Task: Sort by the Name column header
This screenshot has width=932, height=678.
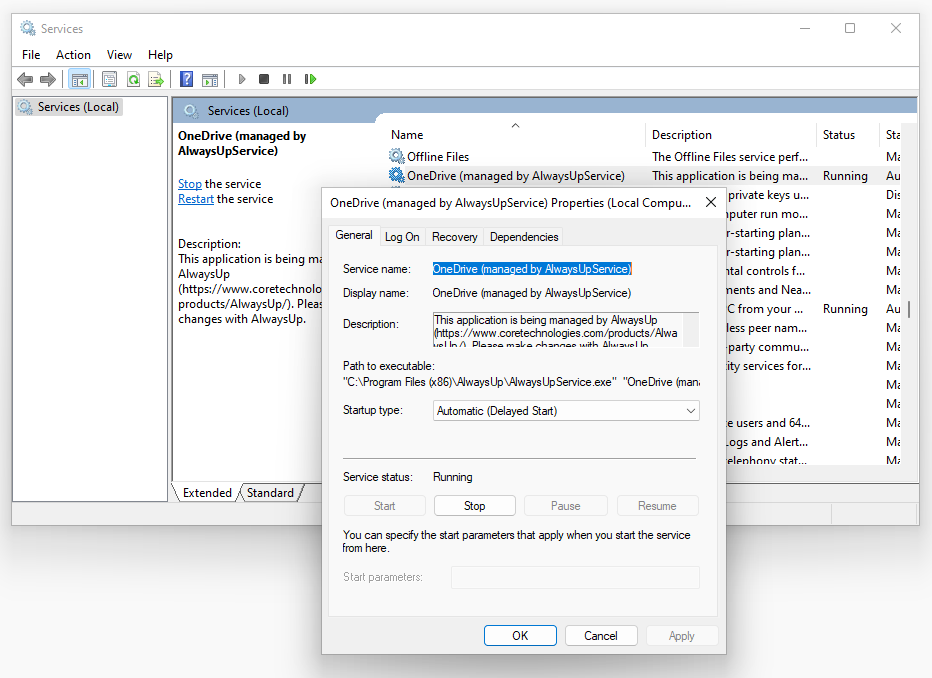Action: tap(515, 135)
